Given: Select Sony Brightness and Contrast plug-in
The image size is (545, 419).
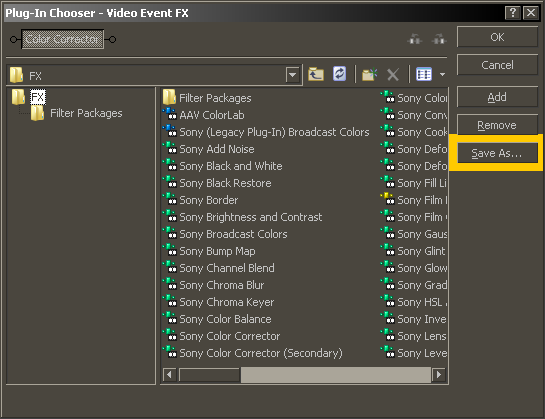Looking at the screenshot, I should 243,217.
